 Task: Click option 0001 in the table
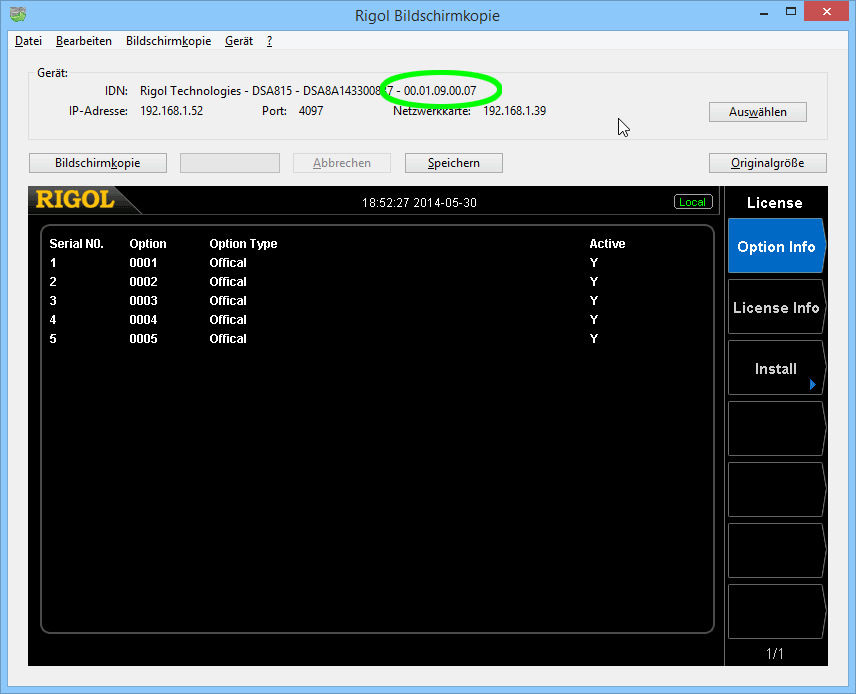tap(143, 263)
